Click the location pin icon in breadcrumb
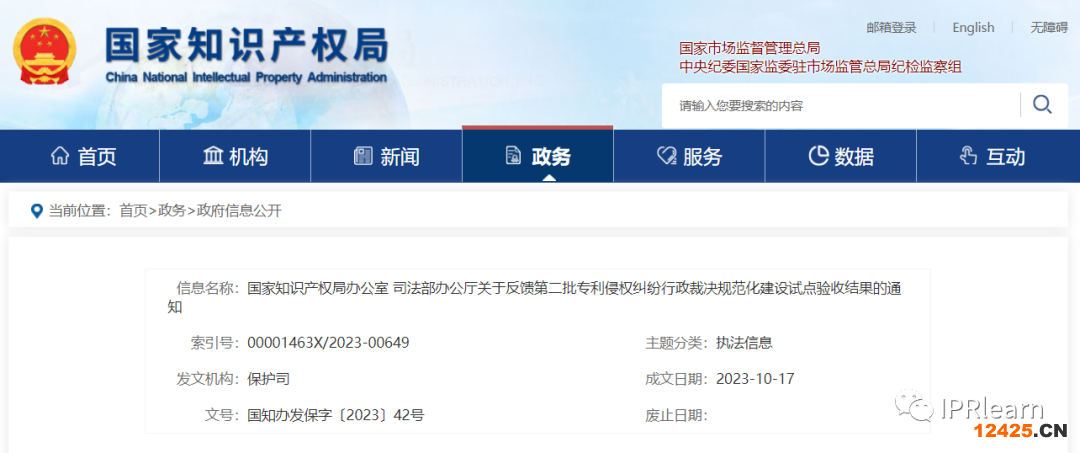Image resolution: width=1080 pixels, height=453 pixels. click(x=37, y=211)
